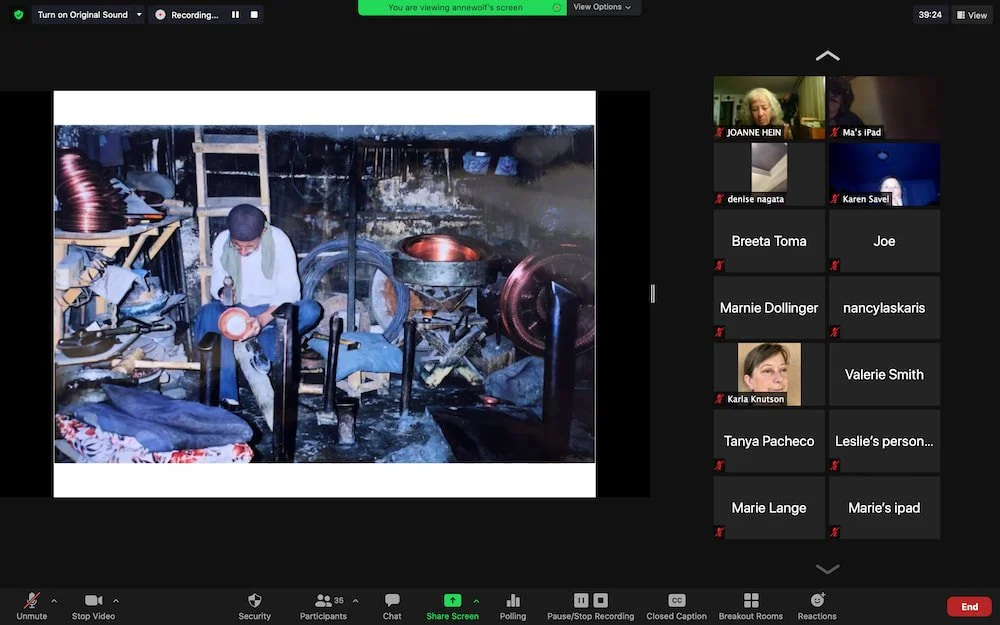Image resolution: width=1000 pixels, height=625 pixels.
Task: Open the Security shield menu
Action: 254,606
